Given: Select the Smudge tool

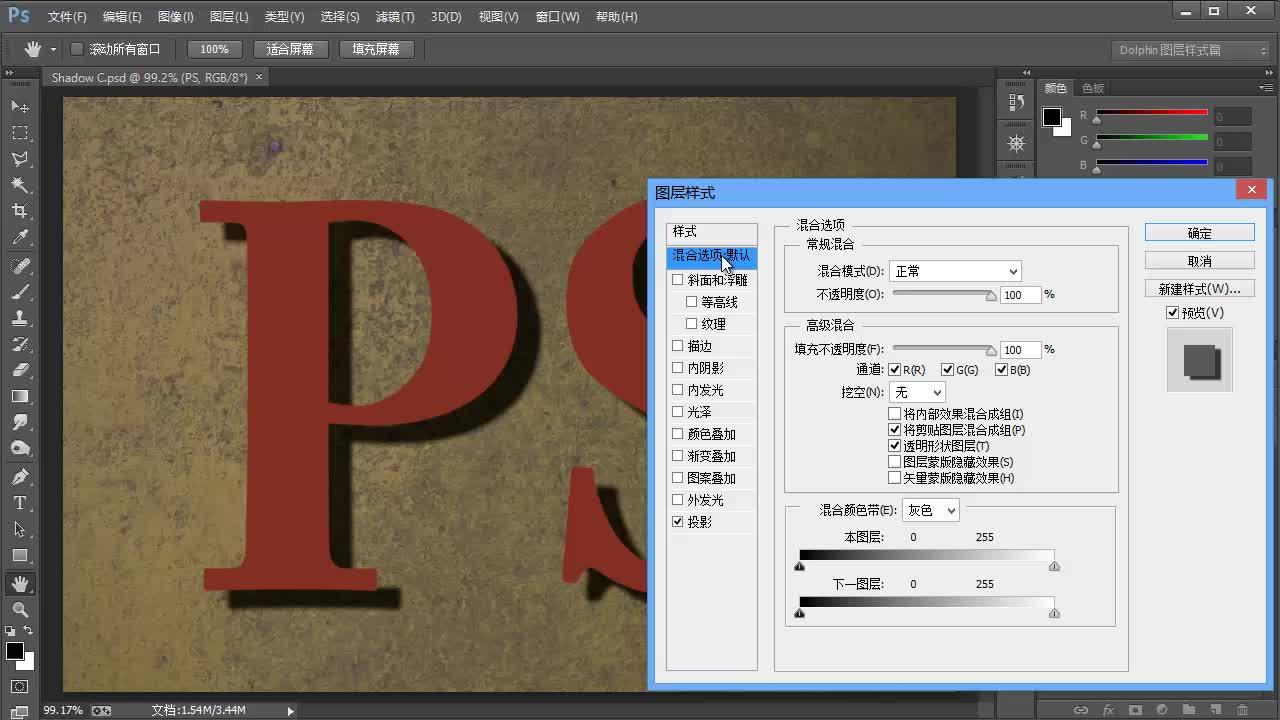Looking at the screenshot, I should point(20,422).
